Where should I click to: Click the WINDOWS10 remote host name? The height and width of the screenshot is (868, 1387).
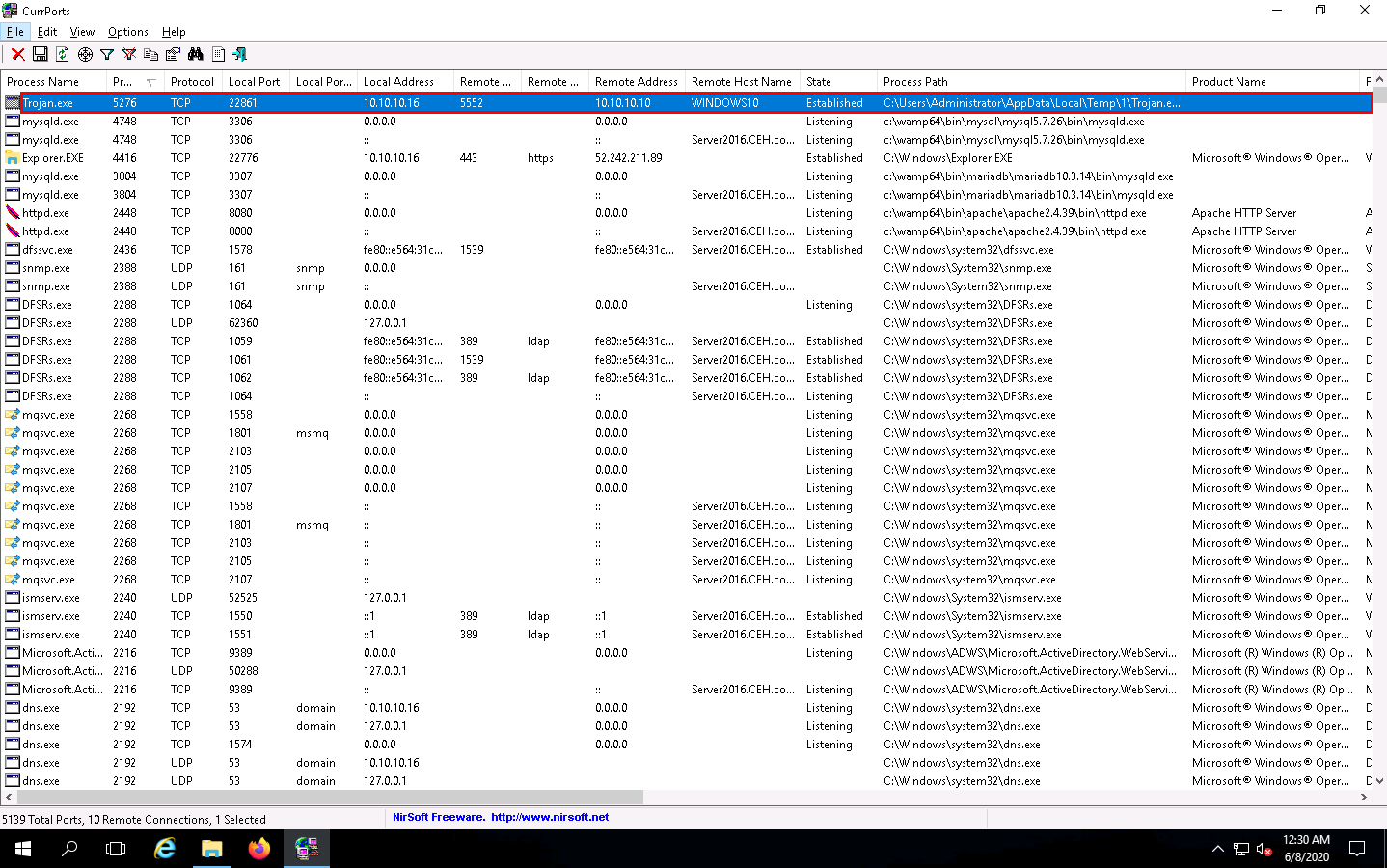click(725, 103)
